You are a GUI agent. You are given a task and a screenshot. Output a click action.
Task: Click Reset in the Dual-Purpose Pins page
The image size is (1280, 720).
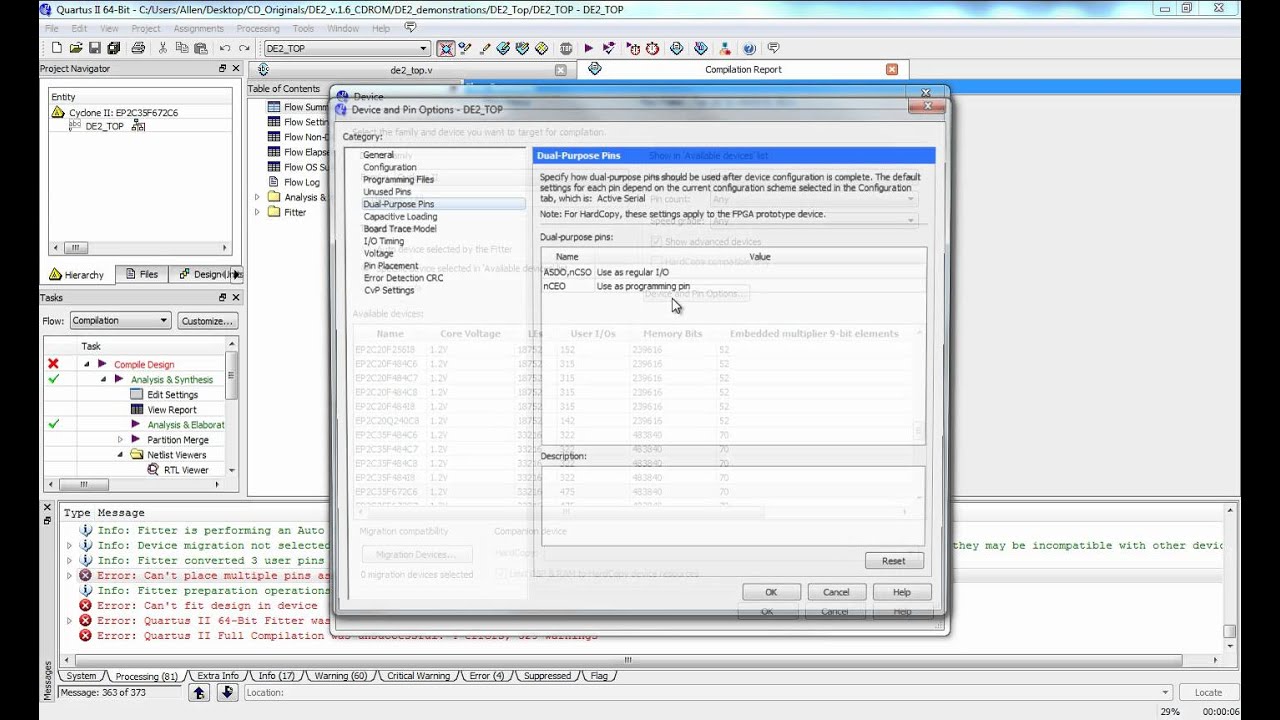tap(894, 561)
